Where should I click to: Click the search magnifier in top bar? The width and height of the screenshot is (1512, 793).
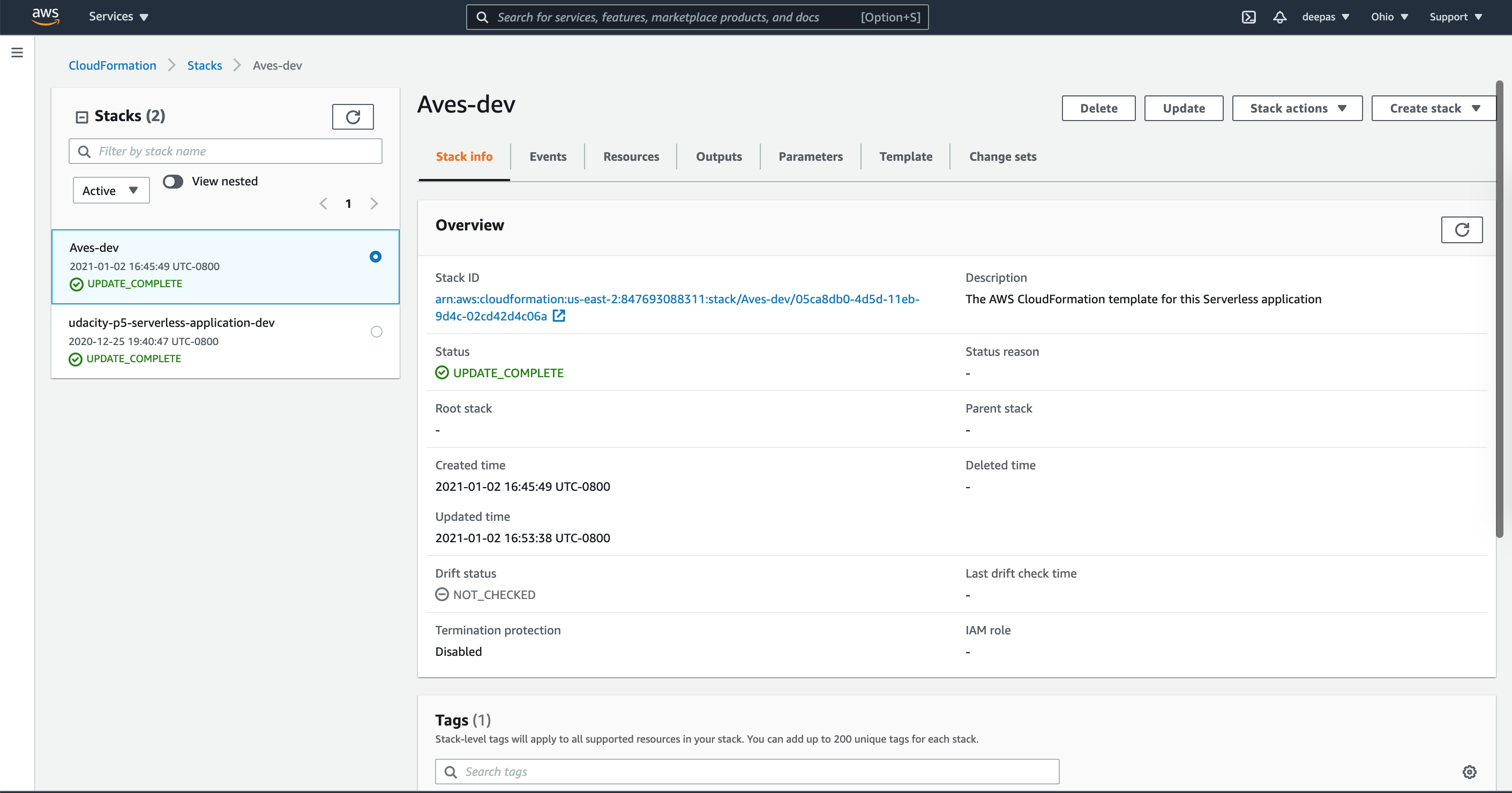point(482,17)
